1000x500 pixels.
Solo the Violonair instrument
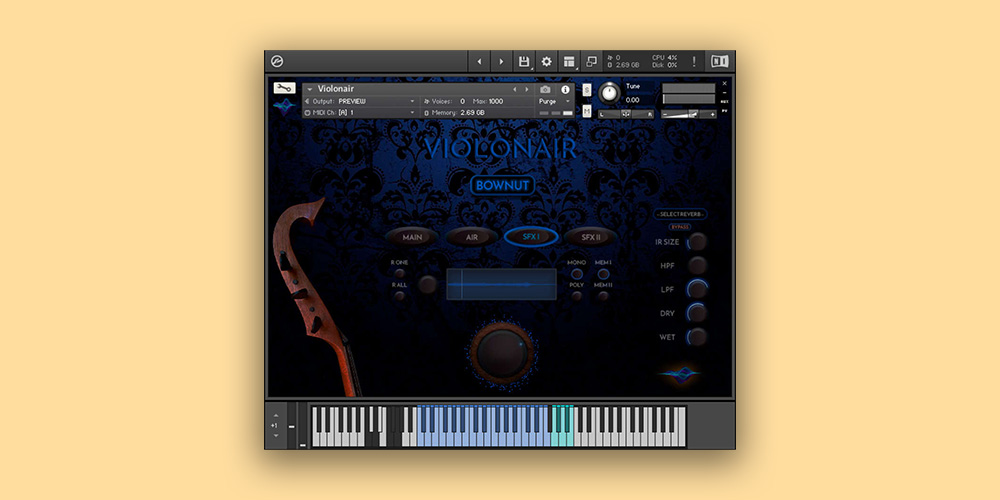click(x=586, y=87)
